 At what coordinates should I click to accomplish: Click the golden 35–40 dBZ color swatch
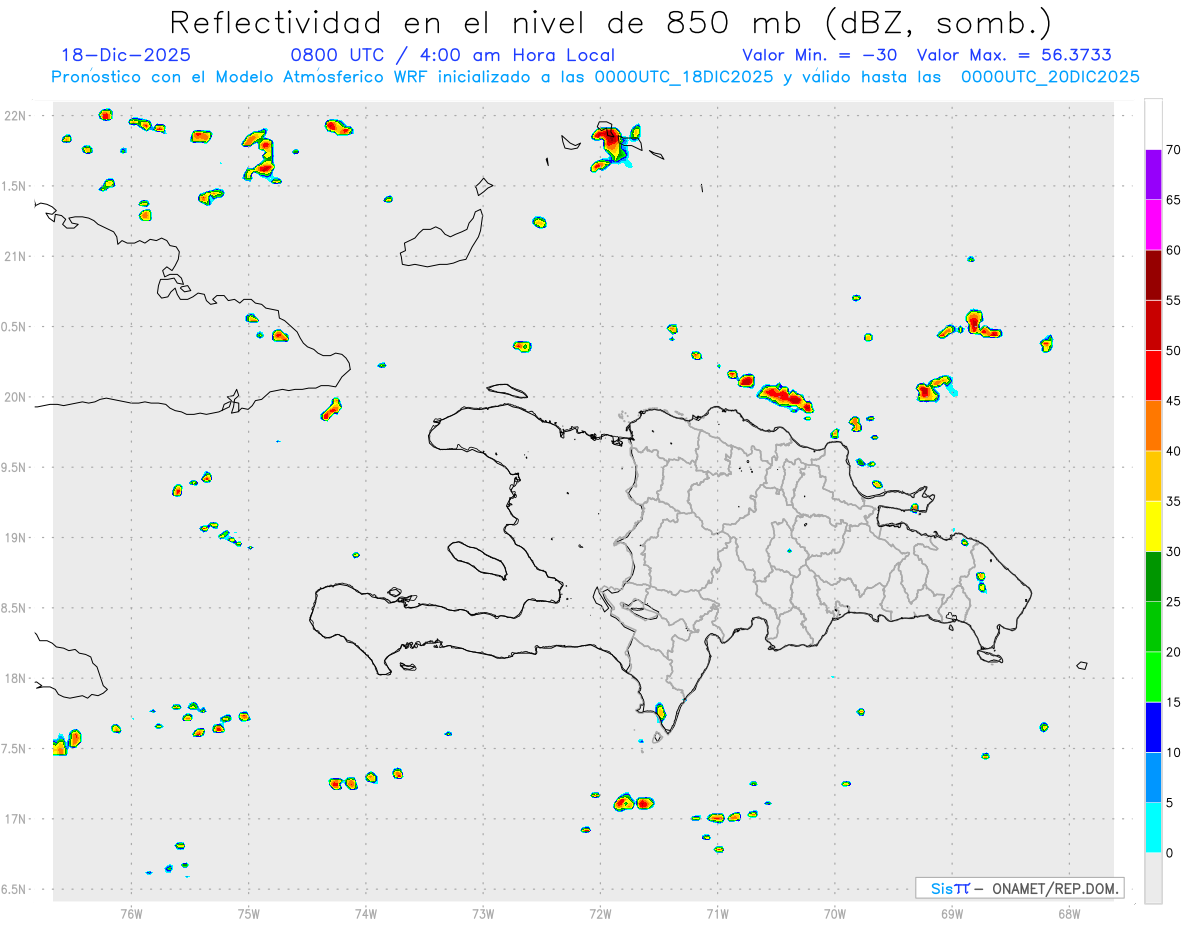(x=1153, y=476)
